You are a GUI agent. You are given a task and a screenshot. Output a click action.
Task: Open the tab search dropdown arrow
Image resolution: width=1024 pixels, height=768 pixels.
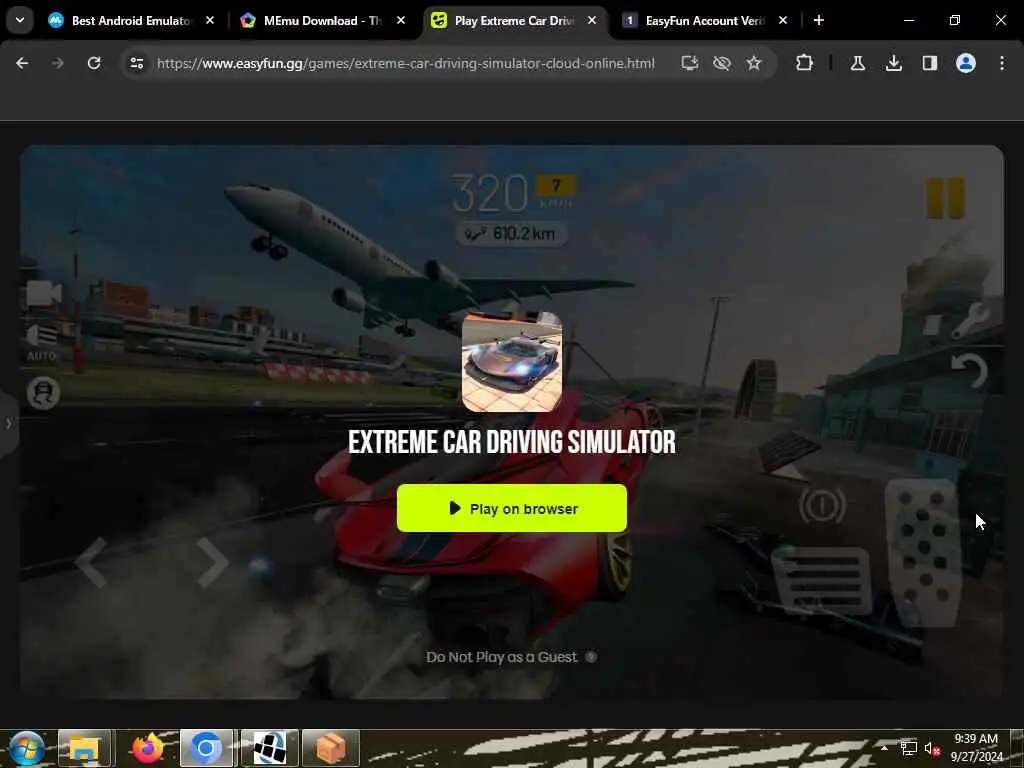pos(20,20)
